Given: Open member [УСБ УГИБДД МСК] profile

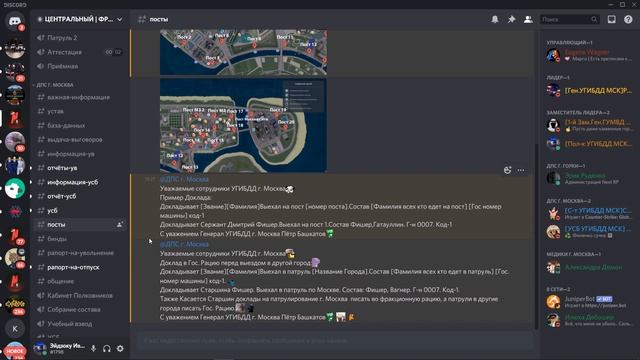Looking at the screenshot, I should pos(589,231).
